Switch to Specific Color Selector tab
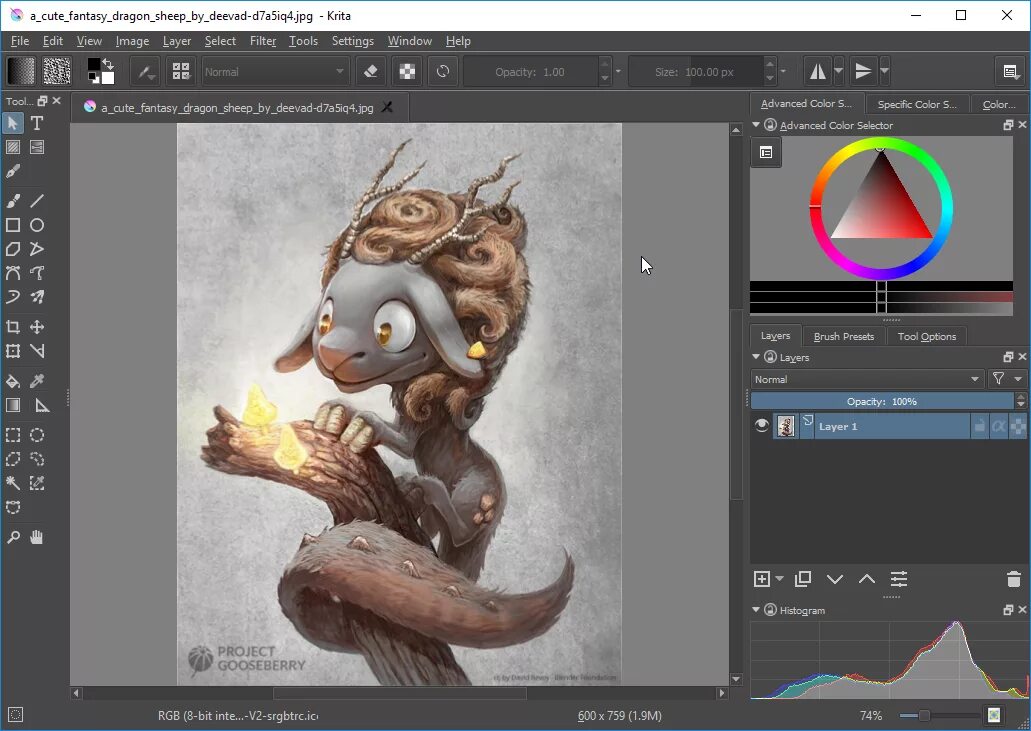The width and height of the screenshot is (1031, 731). (x=917, y=104)
